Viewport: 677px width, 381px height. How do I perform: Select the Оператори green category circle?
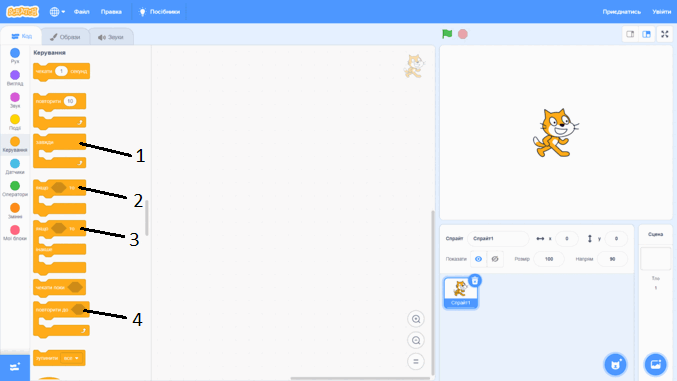coord(15,186)
